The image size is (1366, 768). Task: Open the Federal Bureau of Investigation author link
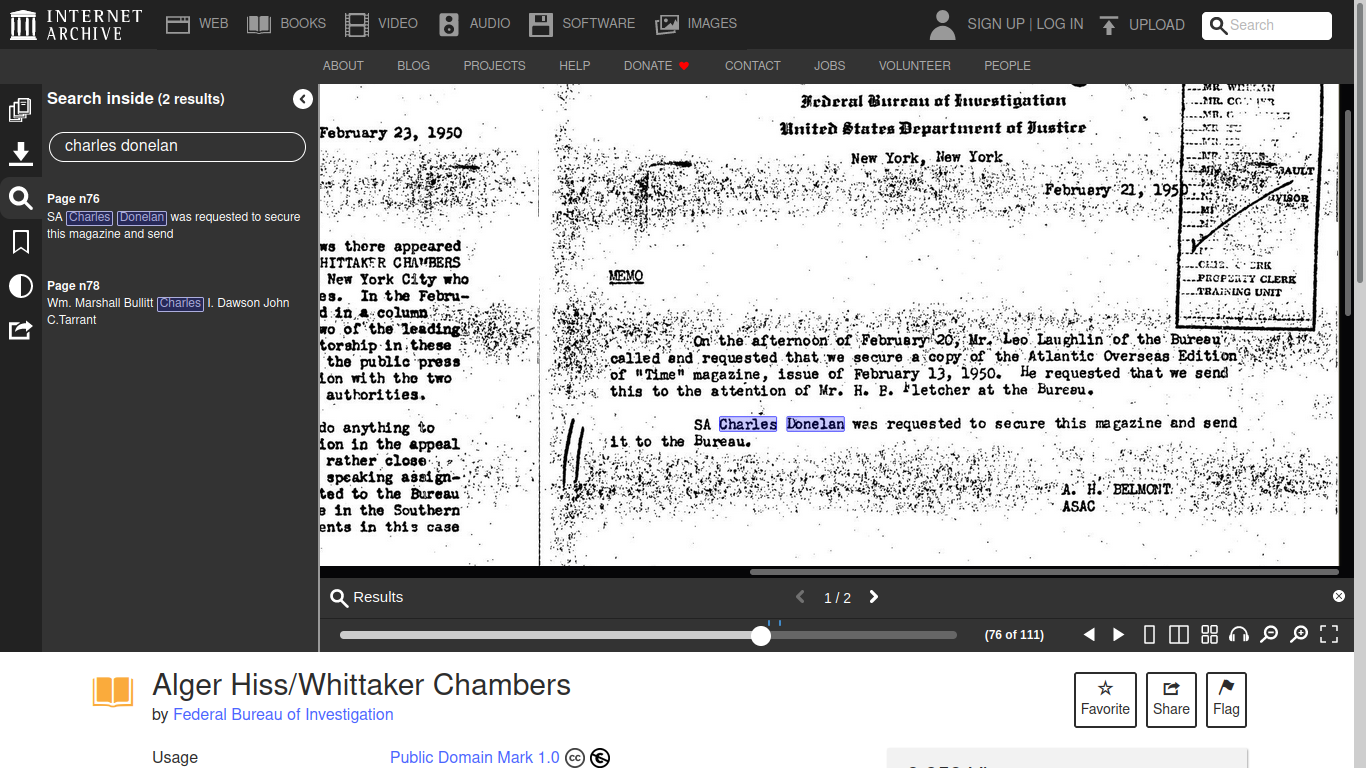pos(283,715)
